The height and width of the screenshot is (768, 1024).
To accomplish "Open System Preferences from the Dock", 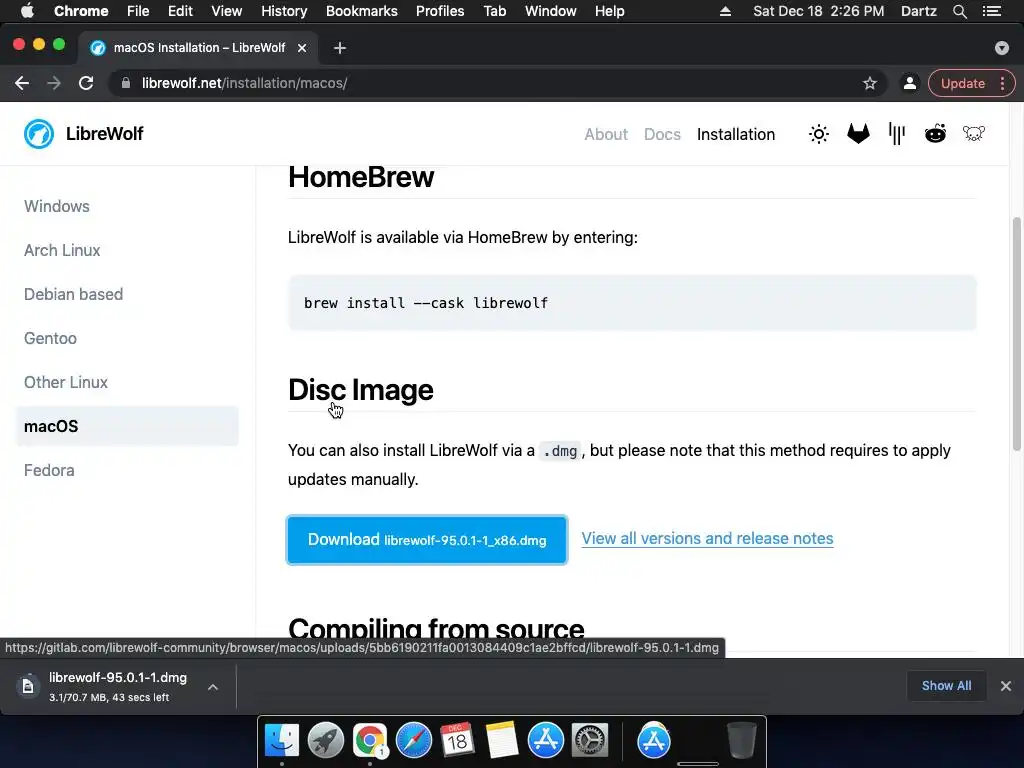I will tap(590, 741).
